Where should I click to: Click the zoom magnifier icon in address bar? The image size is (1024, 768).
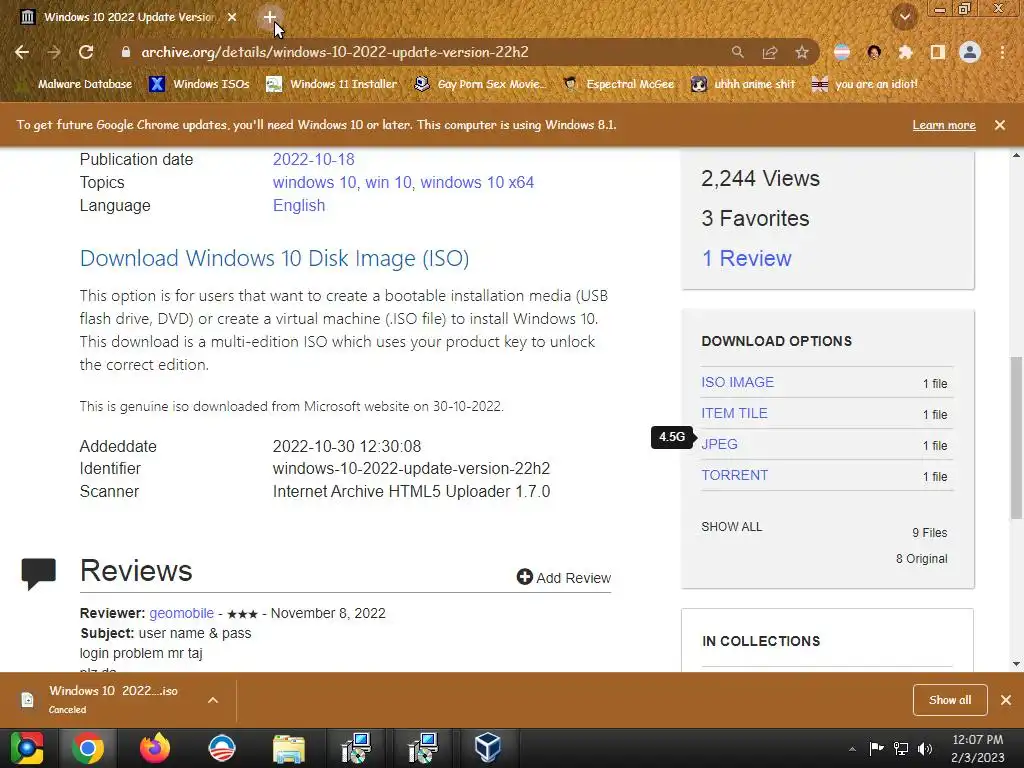coord(737,52)
